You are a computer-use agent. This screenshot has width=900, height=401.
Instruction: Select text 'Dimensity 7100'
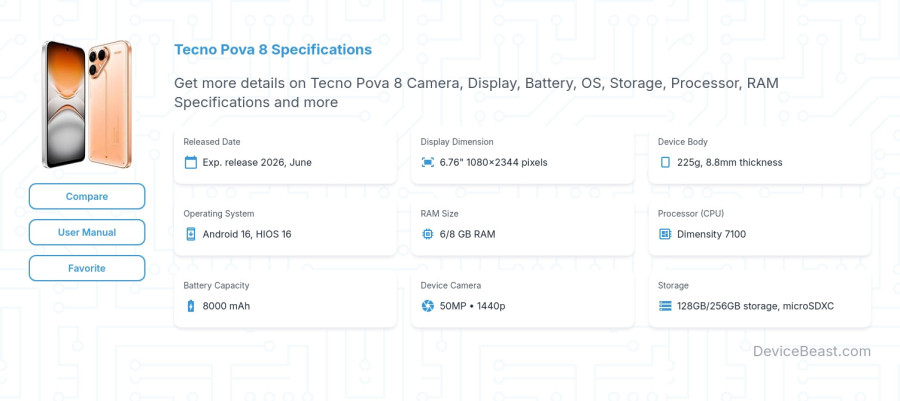pyautogui.click(x=712, y=234)
